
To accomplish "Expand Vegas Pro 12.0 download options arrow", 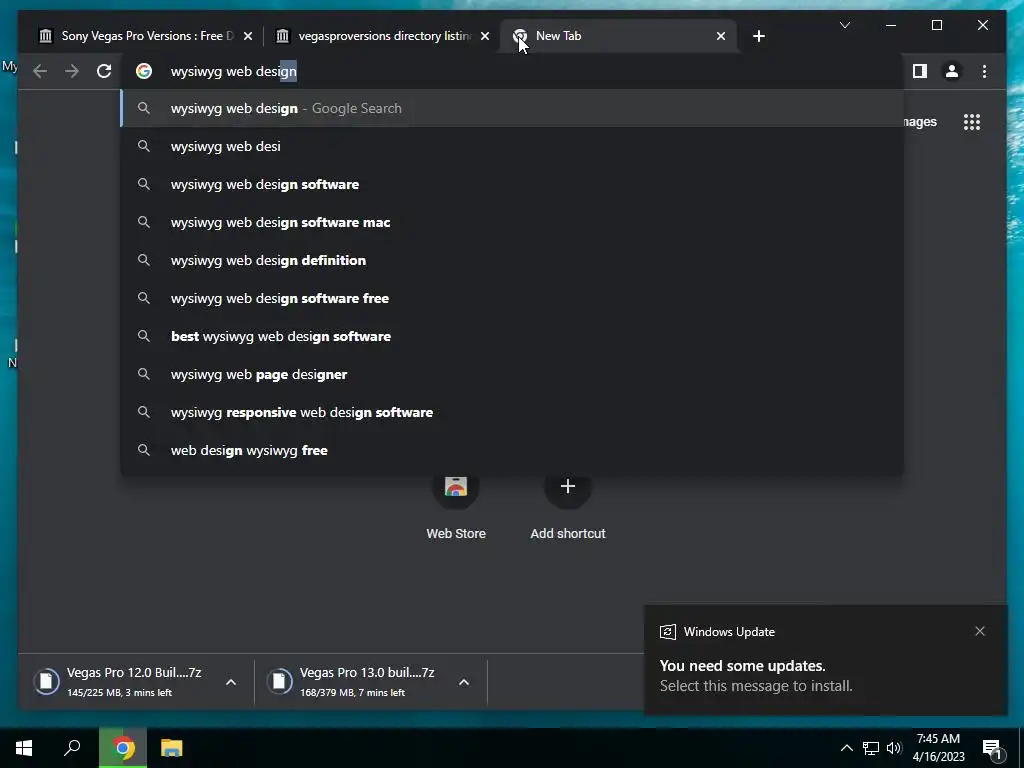I will pyautogui.click(x=231, y=682).
